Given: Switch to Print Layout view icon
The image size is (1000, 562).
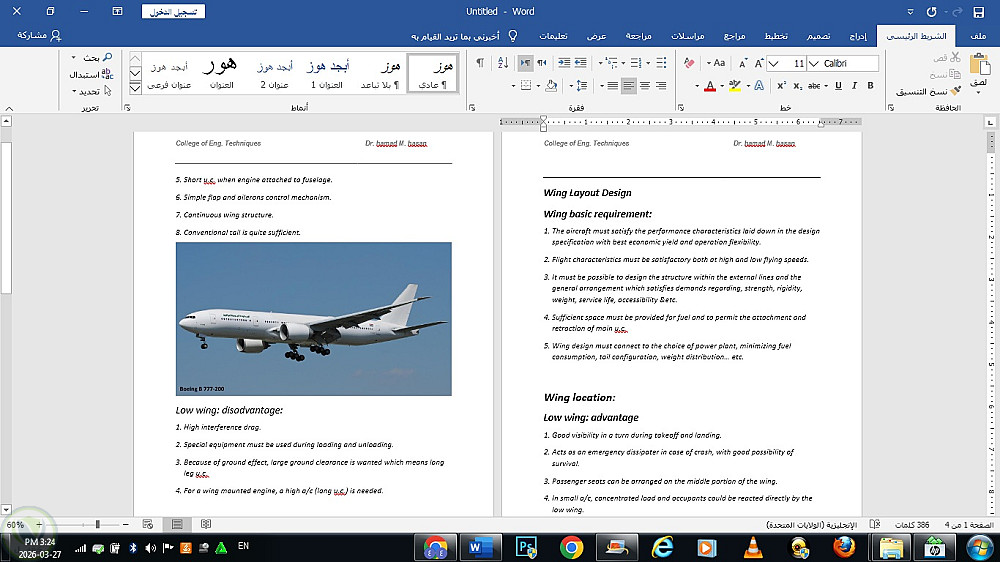Looking at the screenshot, I should coord(177,524).
